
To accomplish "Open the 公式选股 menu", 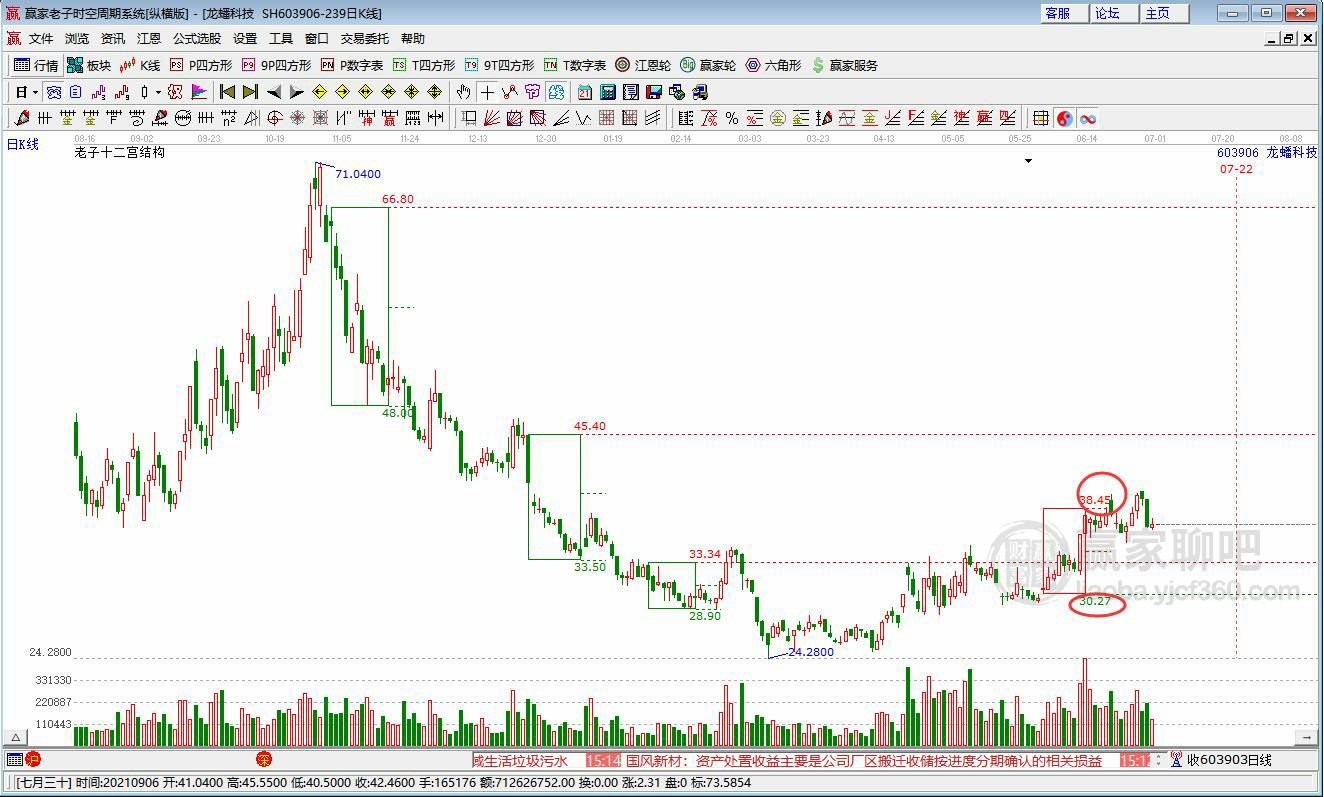I will 197,39.
